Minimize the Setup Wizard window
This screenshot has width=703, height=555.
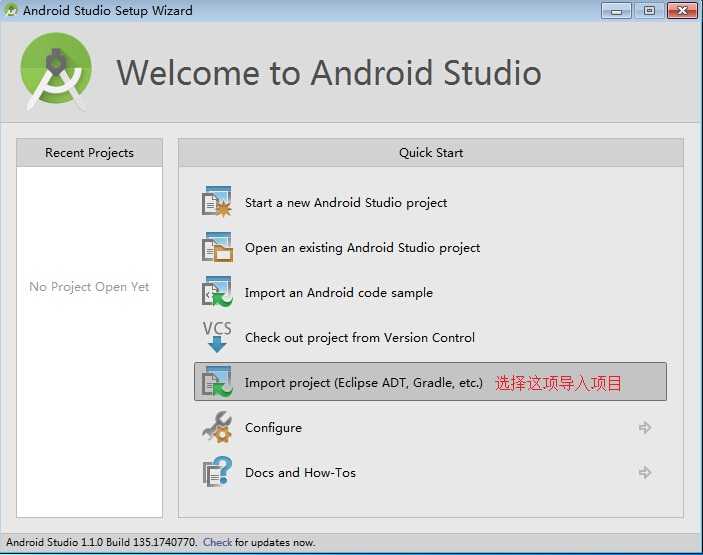tap(616, 11)
